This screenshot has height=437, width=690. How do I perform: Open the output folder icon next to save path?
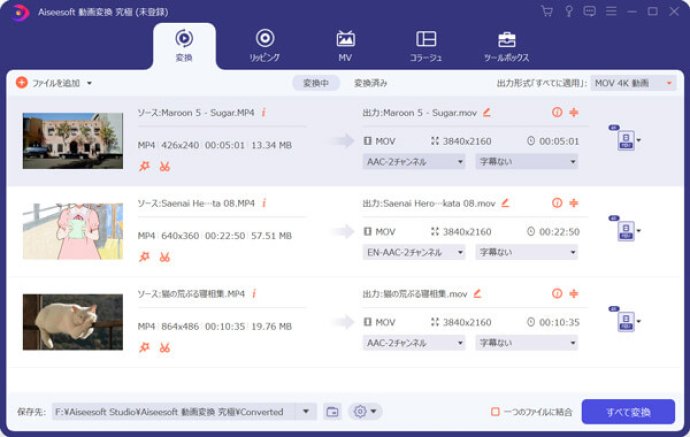pos(333,412)
